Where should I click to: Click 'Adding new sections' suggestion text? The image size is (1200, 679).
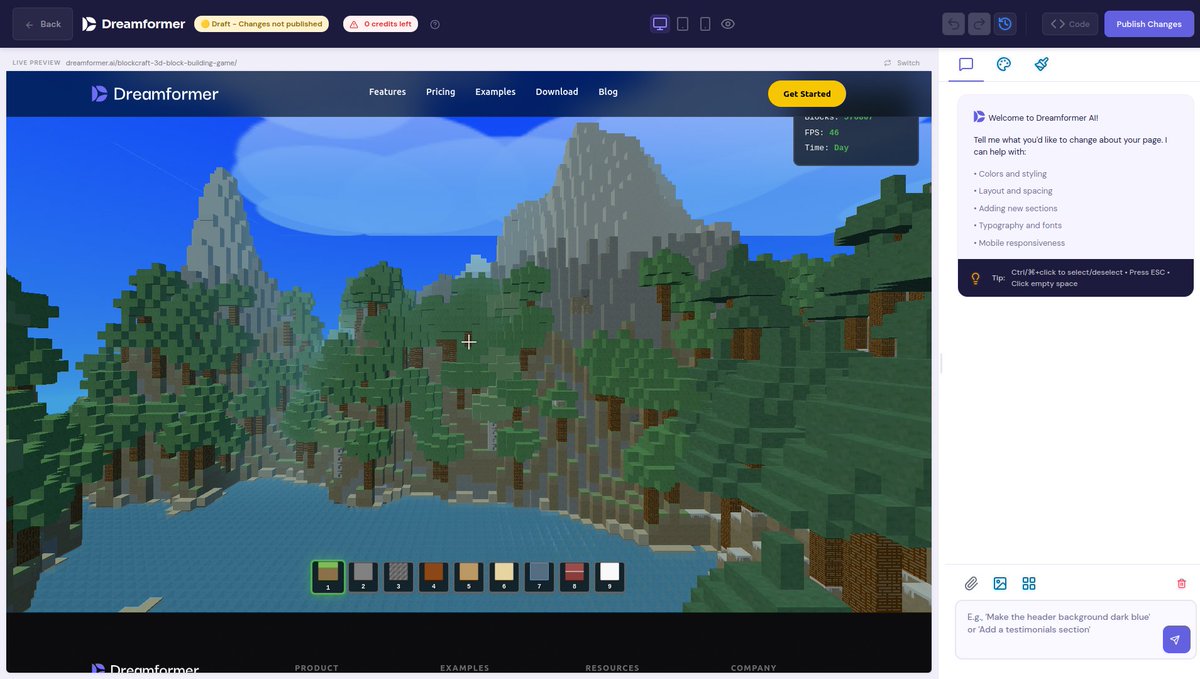(x=1016, y=209)
